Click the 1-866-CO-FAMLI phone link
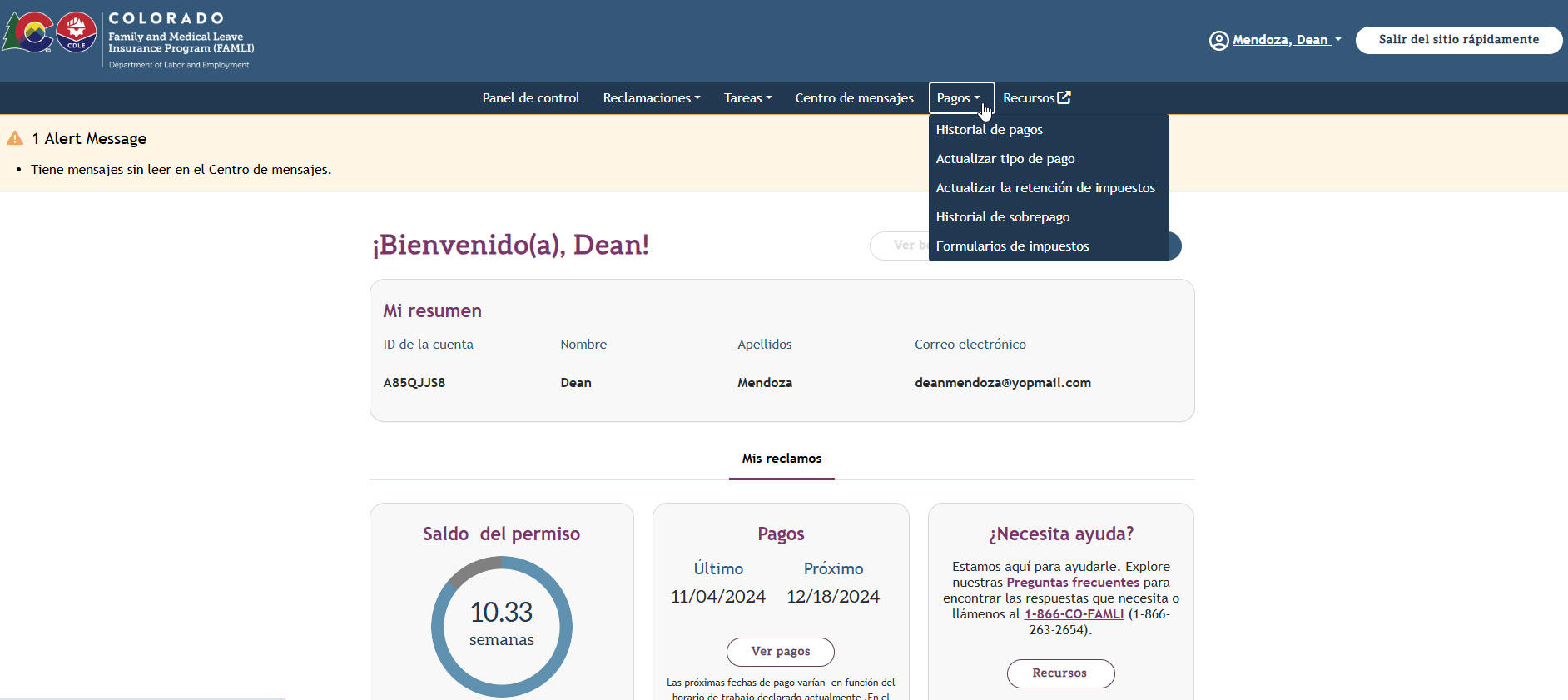The height and width of the screenshot is (700, 1568). click(x=1074, y=614)
